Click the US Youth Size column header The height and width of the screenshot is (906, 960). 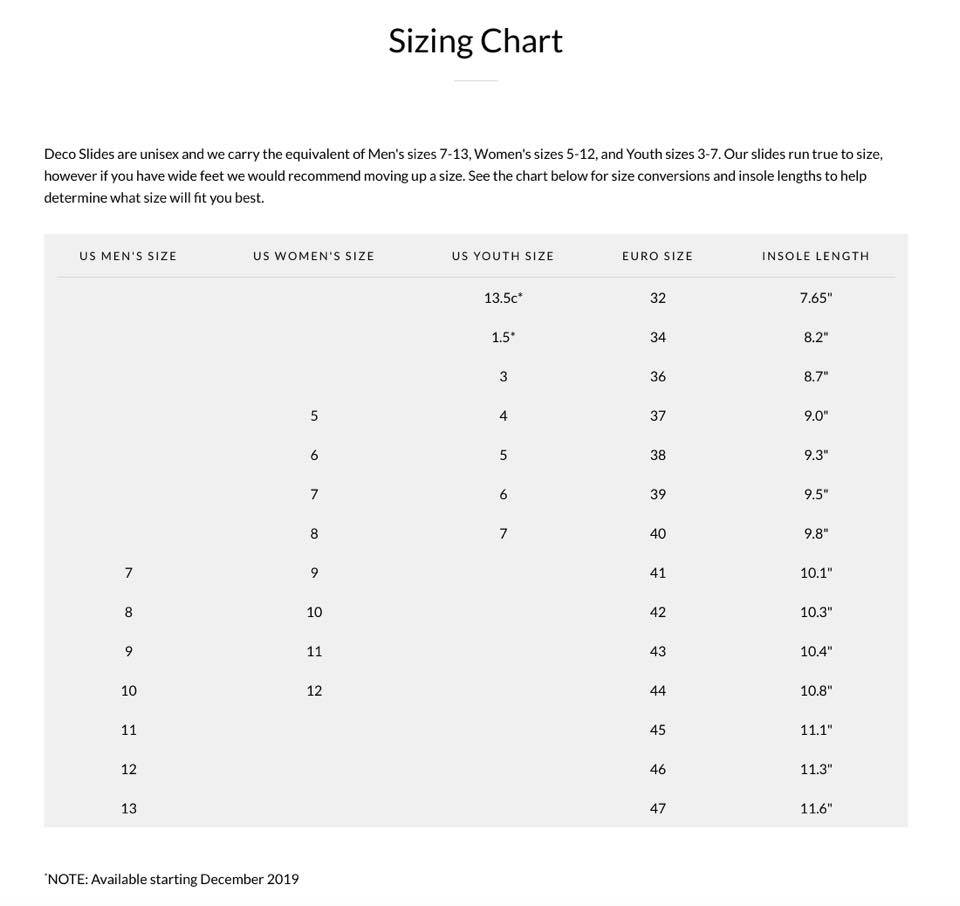click(x=503, y=256)
